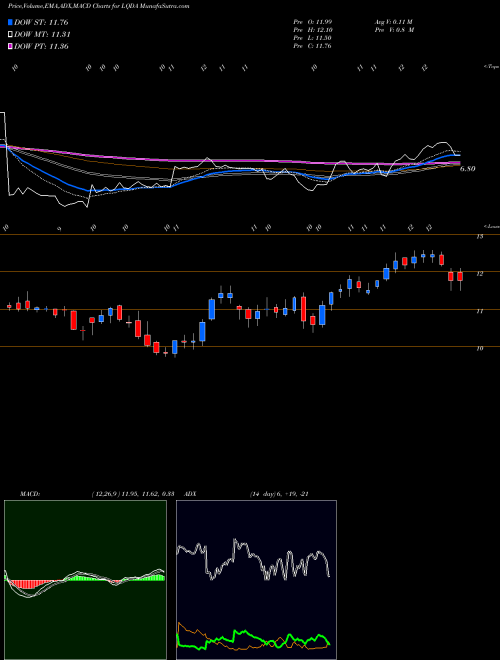
Task: Click the magenta DOW PT legend swatch
Action: 10,46
